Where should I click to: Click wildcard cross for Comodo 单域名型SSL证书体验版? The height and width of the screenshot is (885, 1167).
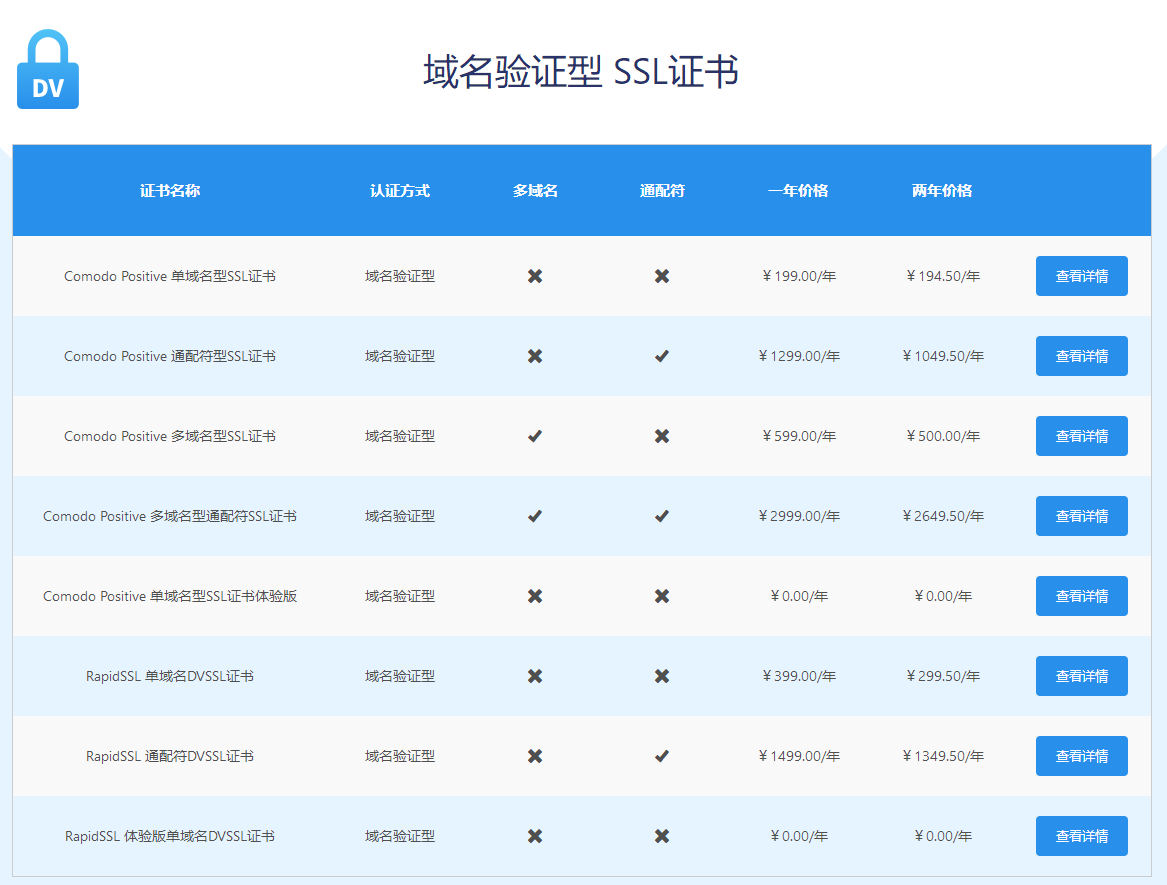click(662, 596)
